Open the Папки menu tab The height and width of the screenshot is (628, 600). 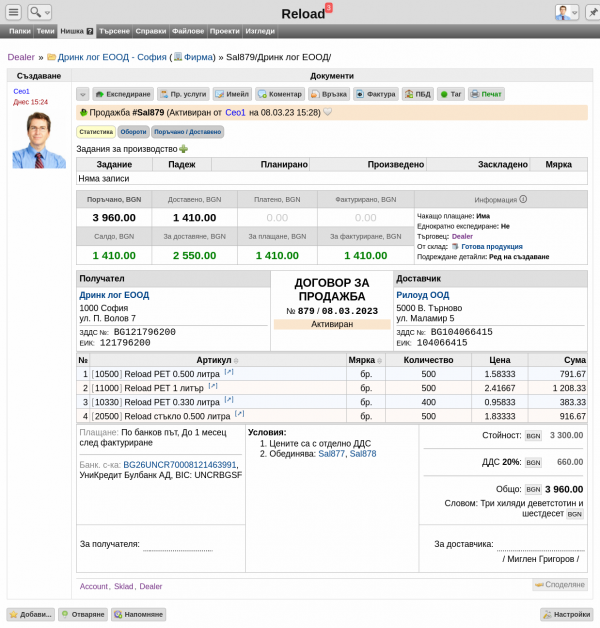tap(20, 31)
